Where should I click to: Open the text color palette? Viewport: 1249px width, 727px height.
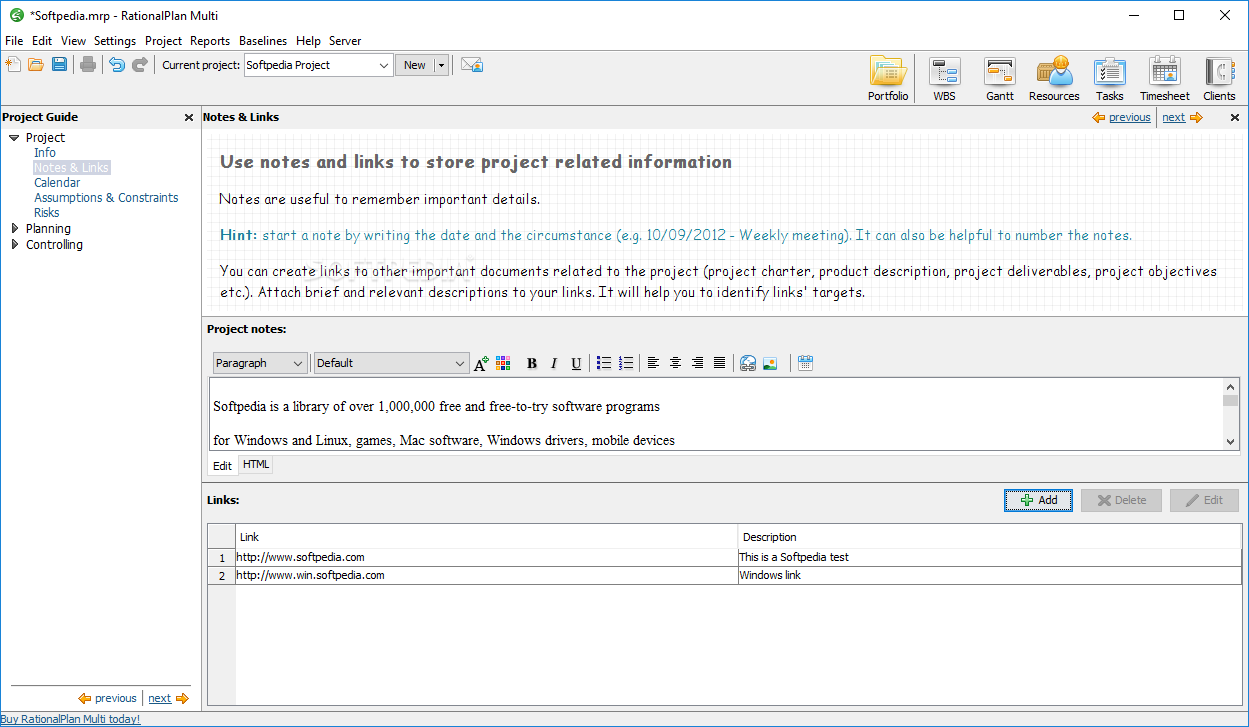503,363
